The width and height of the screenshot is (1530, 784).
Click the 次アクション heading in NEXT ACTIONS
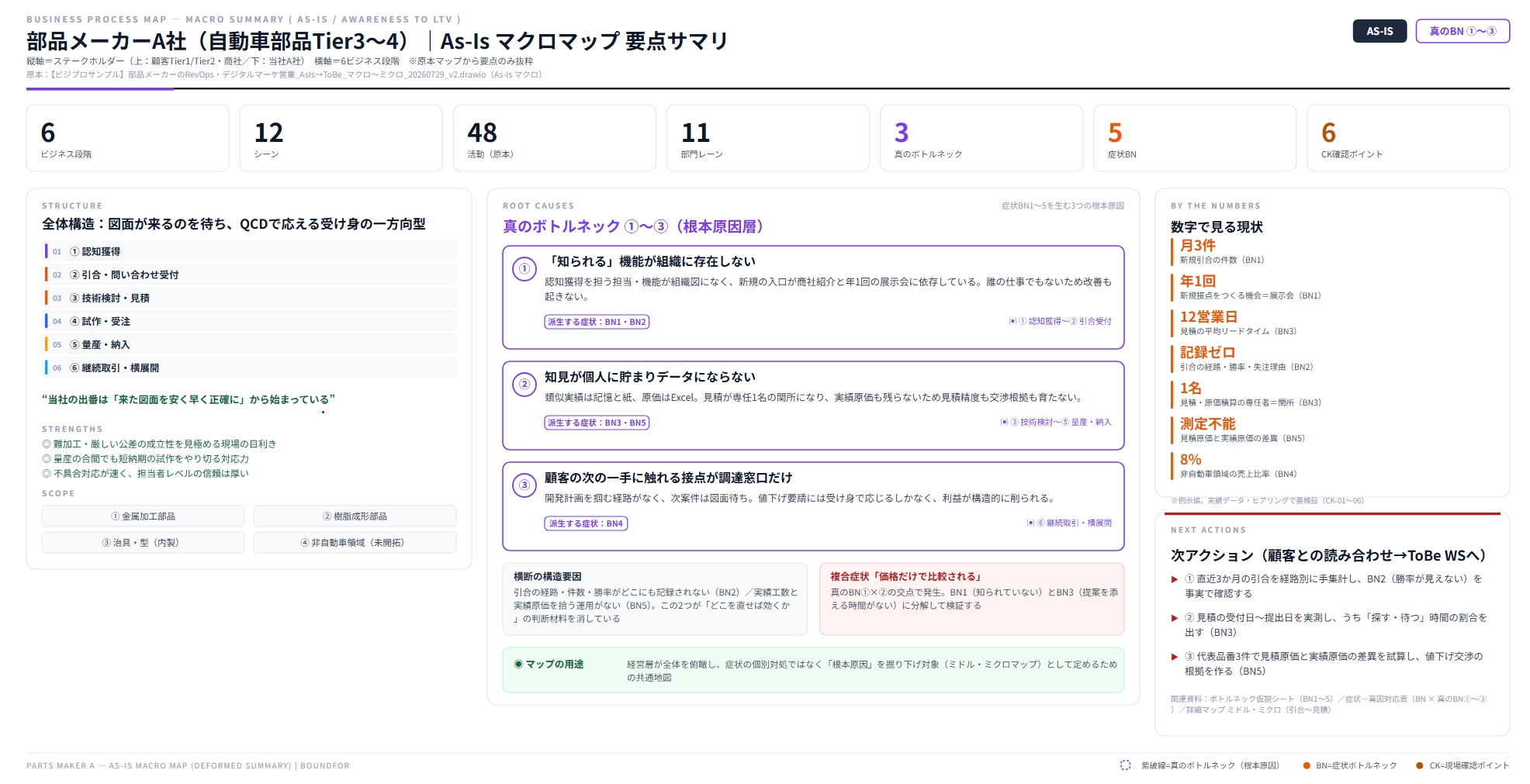(x=1328, y=556)
